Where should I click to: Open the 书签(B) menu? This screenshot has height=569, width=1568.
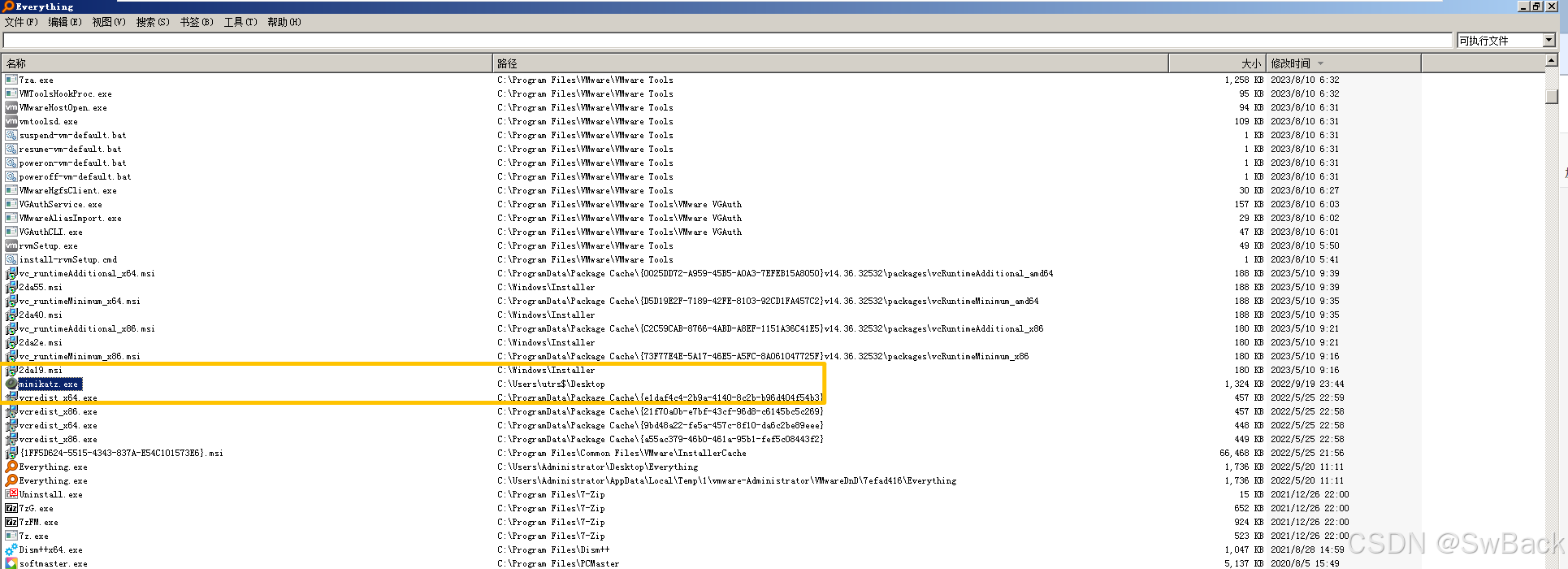tap(197, 22)
